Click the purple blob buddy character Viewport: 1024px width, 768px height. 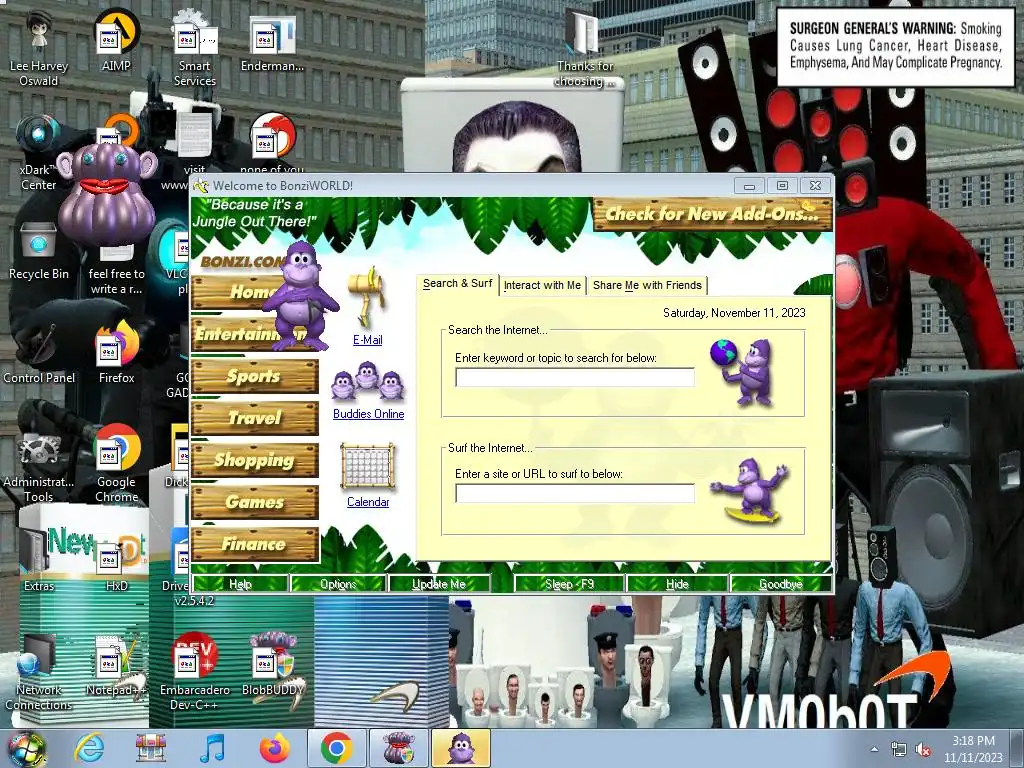coord(107,193)
